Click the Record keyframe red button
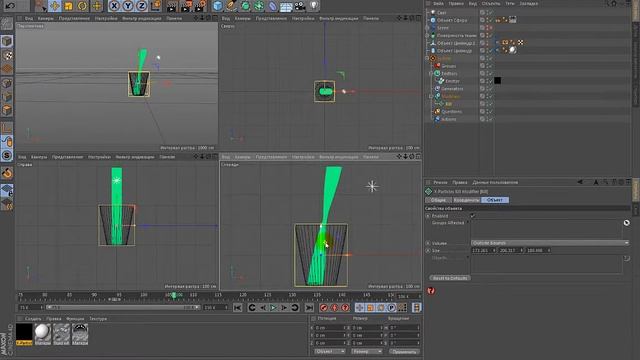 [x=324, y=308]
